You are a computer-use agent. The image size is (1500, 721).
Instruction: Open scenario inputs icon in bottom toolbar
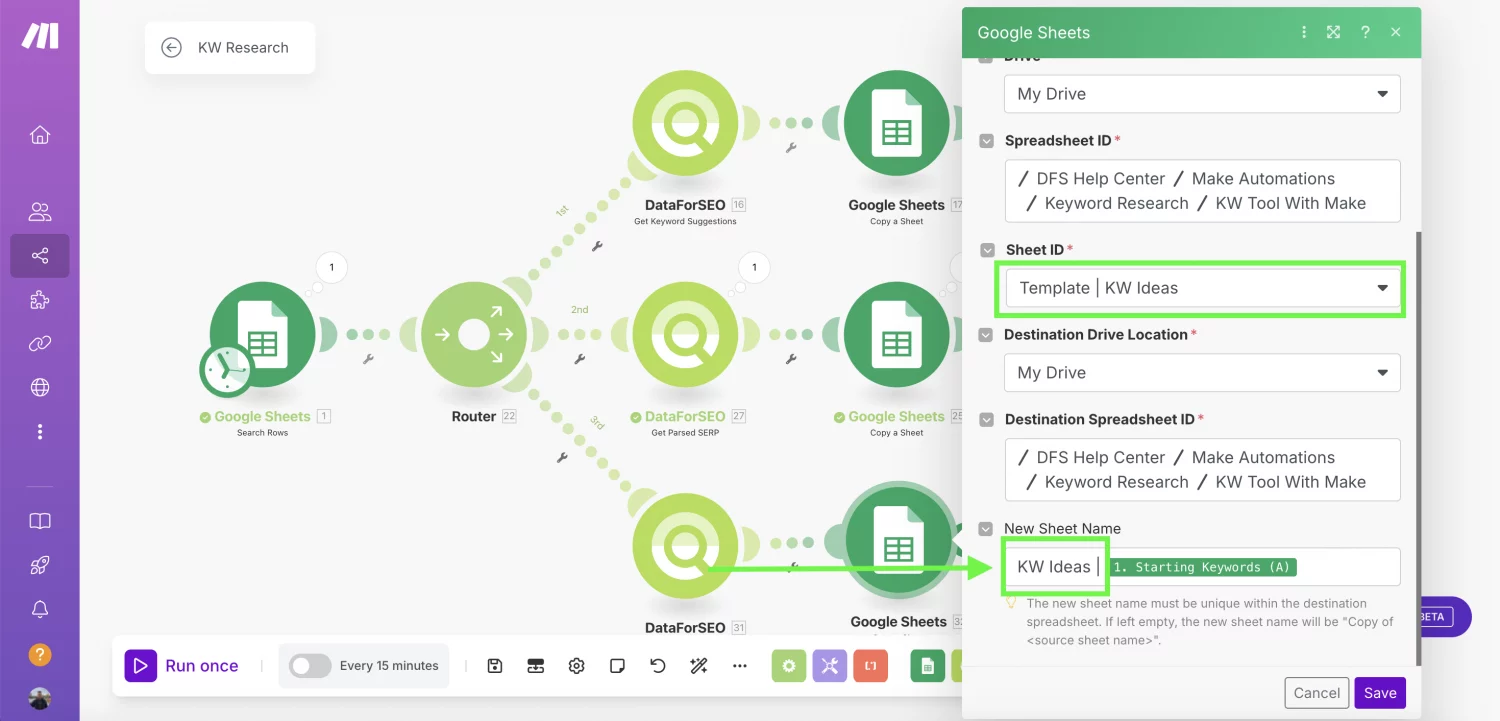[536, 666]
